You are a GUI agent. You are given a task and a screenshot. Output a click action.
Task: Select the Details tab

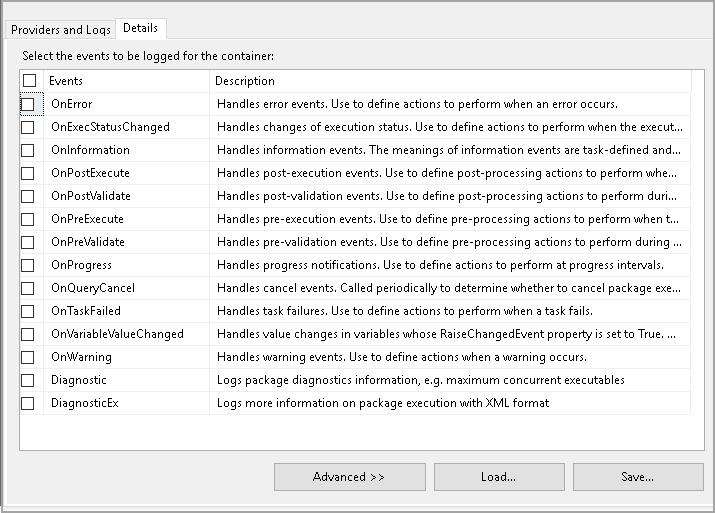[141, 28]
